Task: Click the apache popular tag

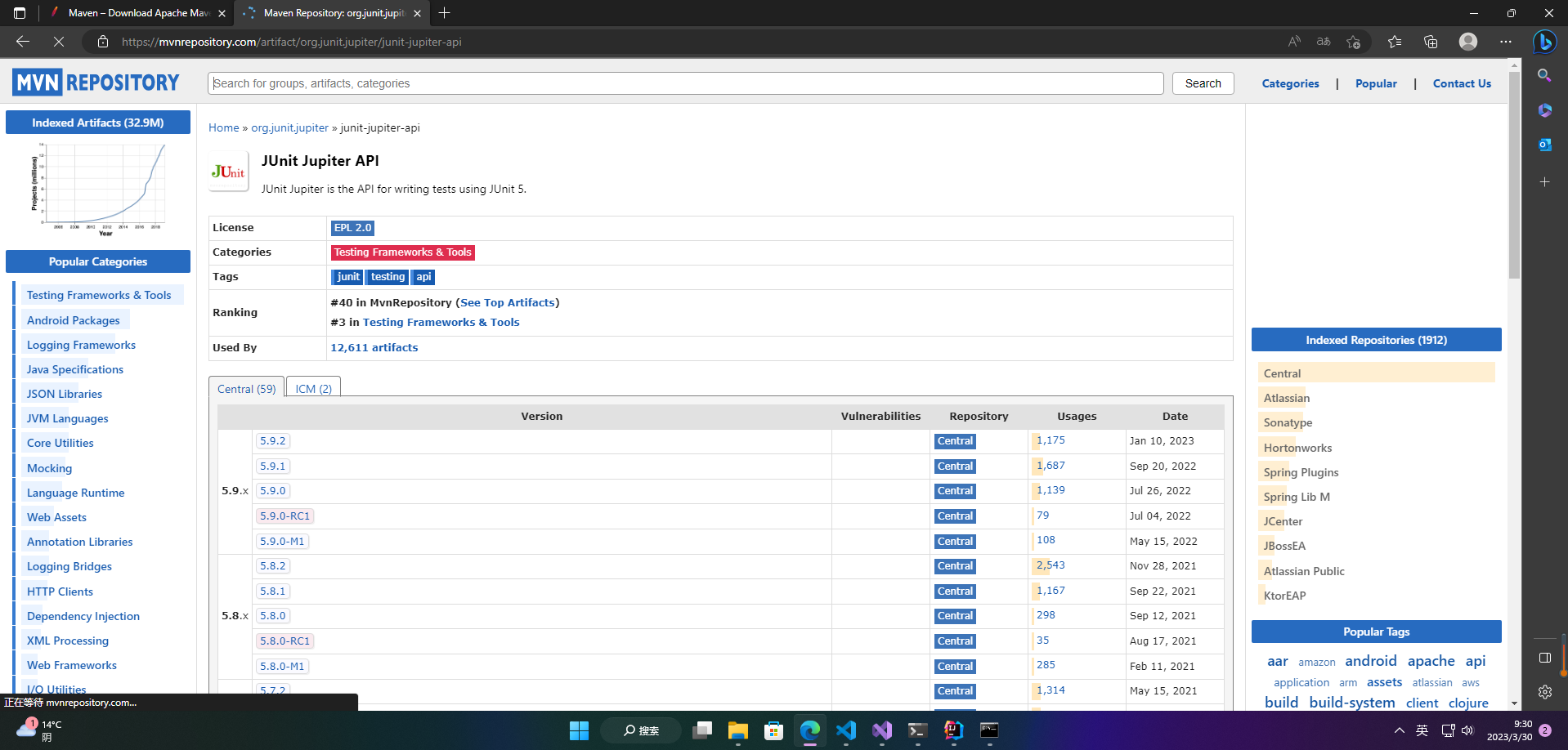Action: point(1431,661)
